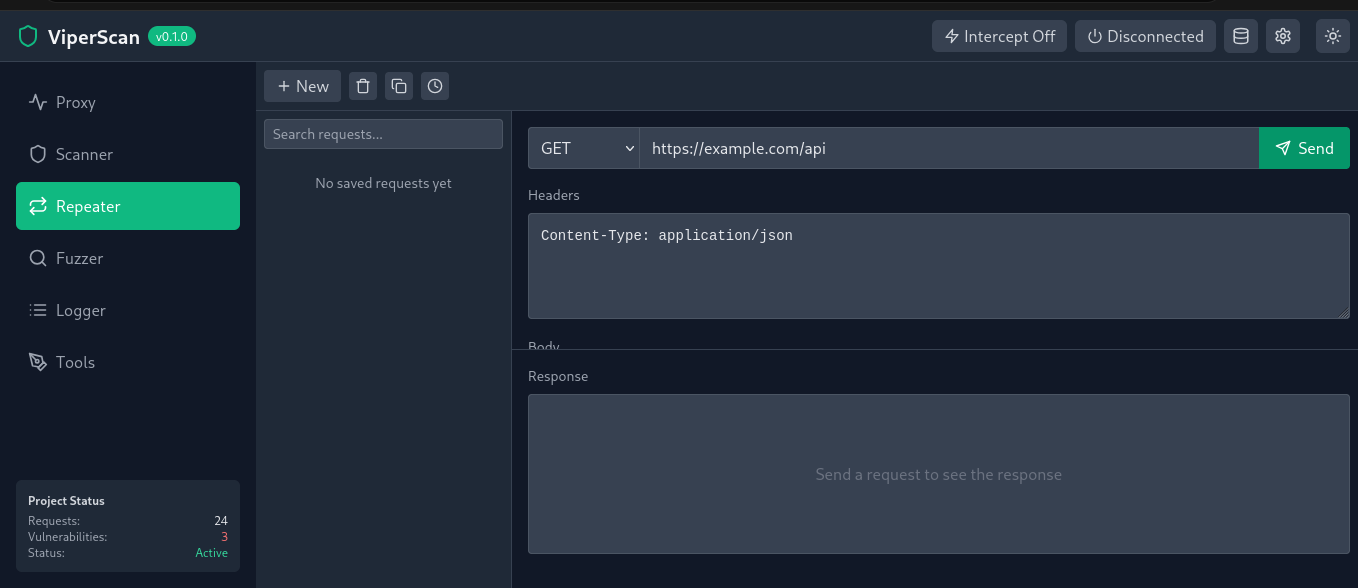Toggle the Disconnected connection button
The height and width of the screenshot is (588, 1358).
click(x=1145, y=36)
